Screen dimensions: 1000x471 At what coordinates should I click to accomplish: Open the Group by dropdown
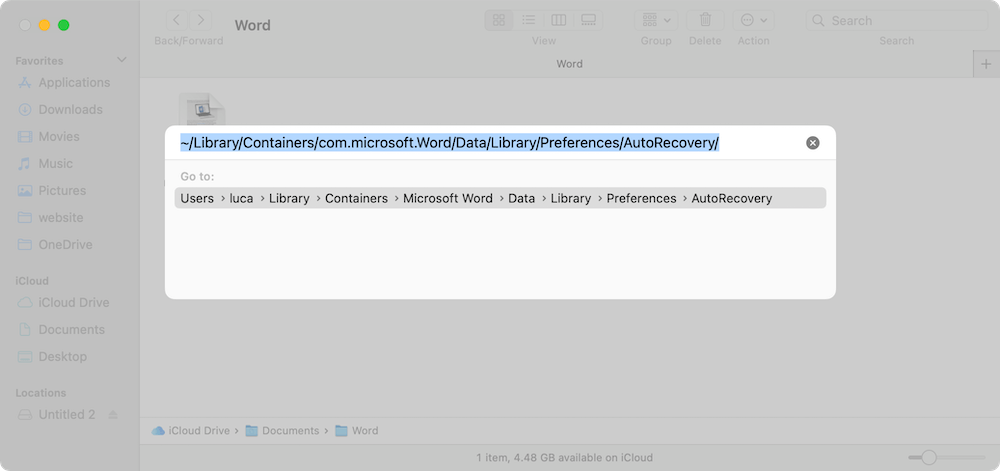(x=656, y=20)
